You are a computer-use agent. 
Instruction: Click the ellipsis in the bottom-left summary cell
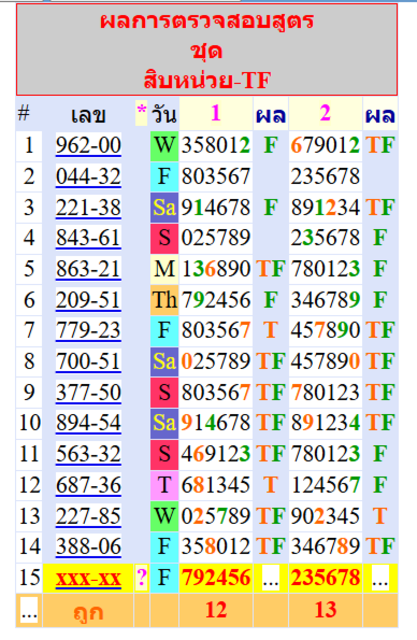point(29,611)
